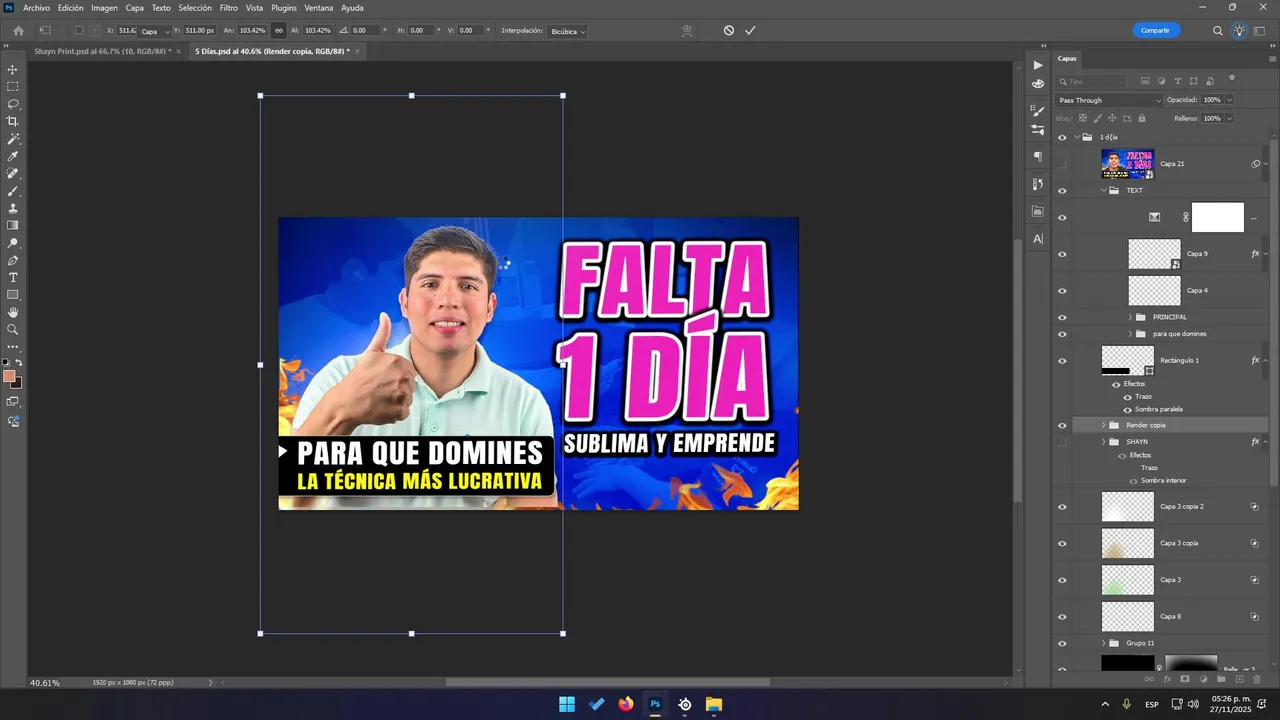Open the Filtro menu
The image size is (1280, 720).
click(x=229, y=8)
